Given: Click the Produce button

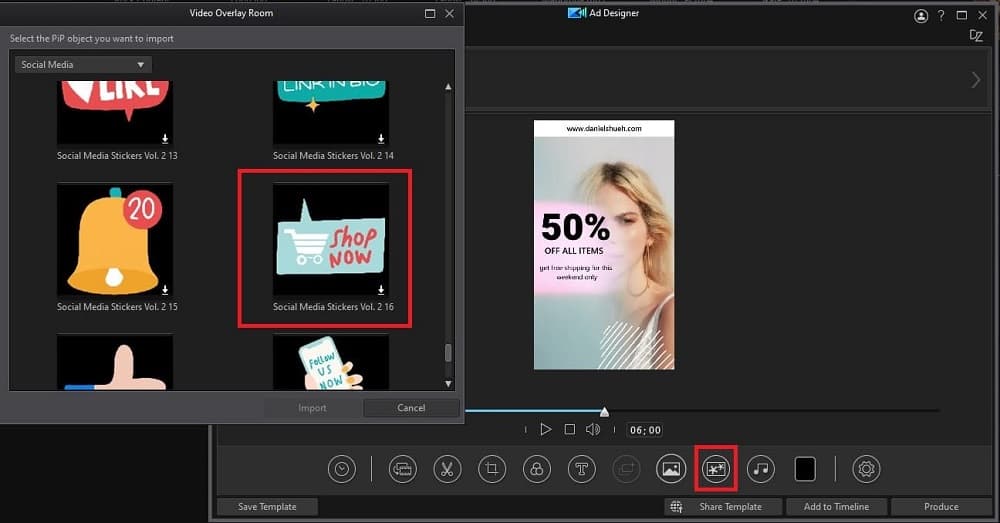Looking at the screenshot, I should (940, 507).
